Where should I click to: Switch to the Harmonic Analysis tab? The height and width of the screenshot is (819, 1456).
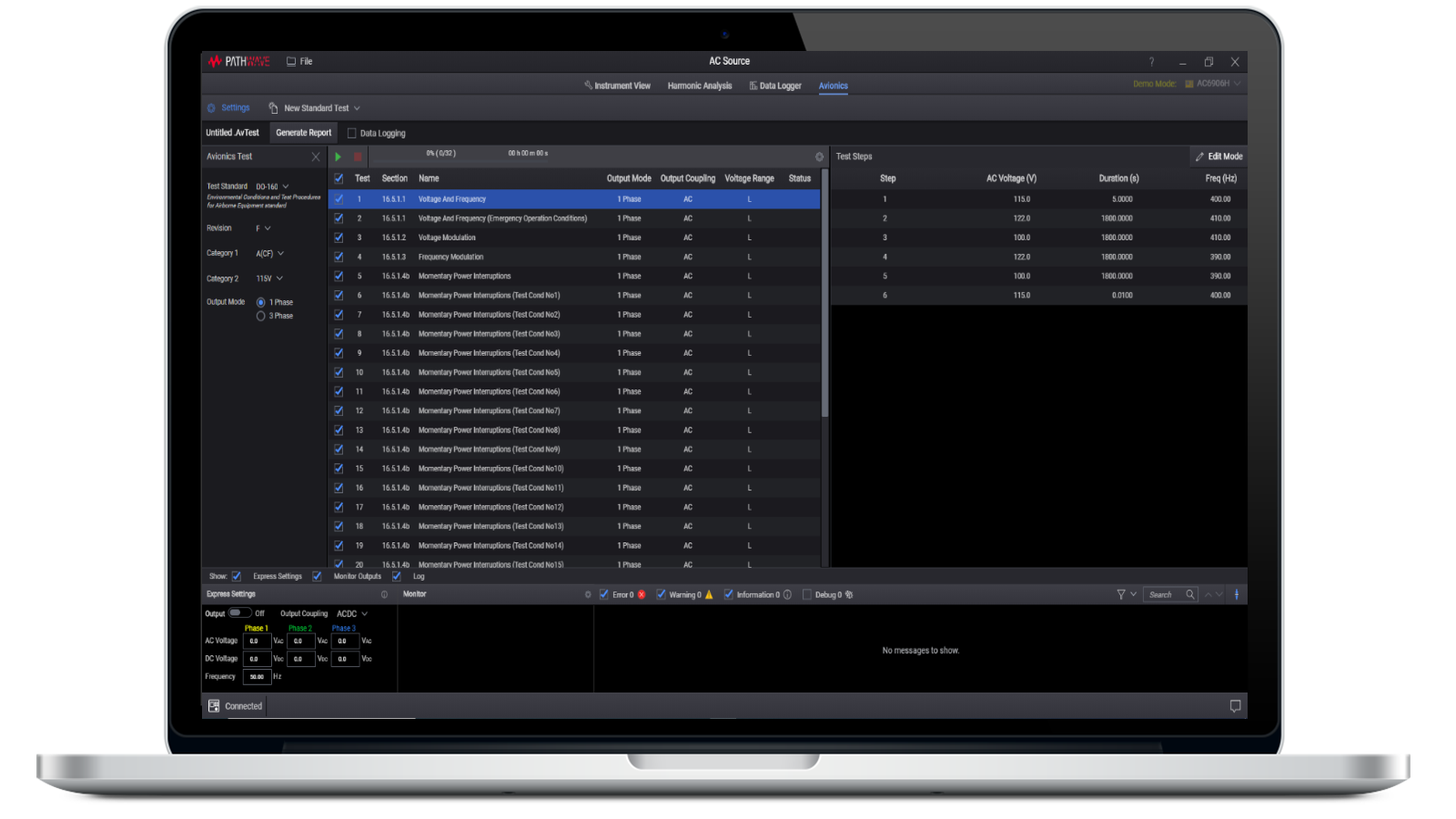pyautogui.click(x=699, y=86)
